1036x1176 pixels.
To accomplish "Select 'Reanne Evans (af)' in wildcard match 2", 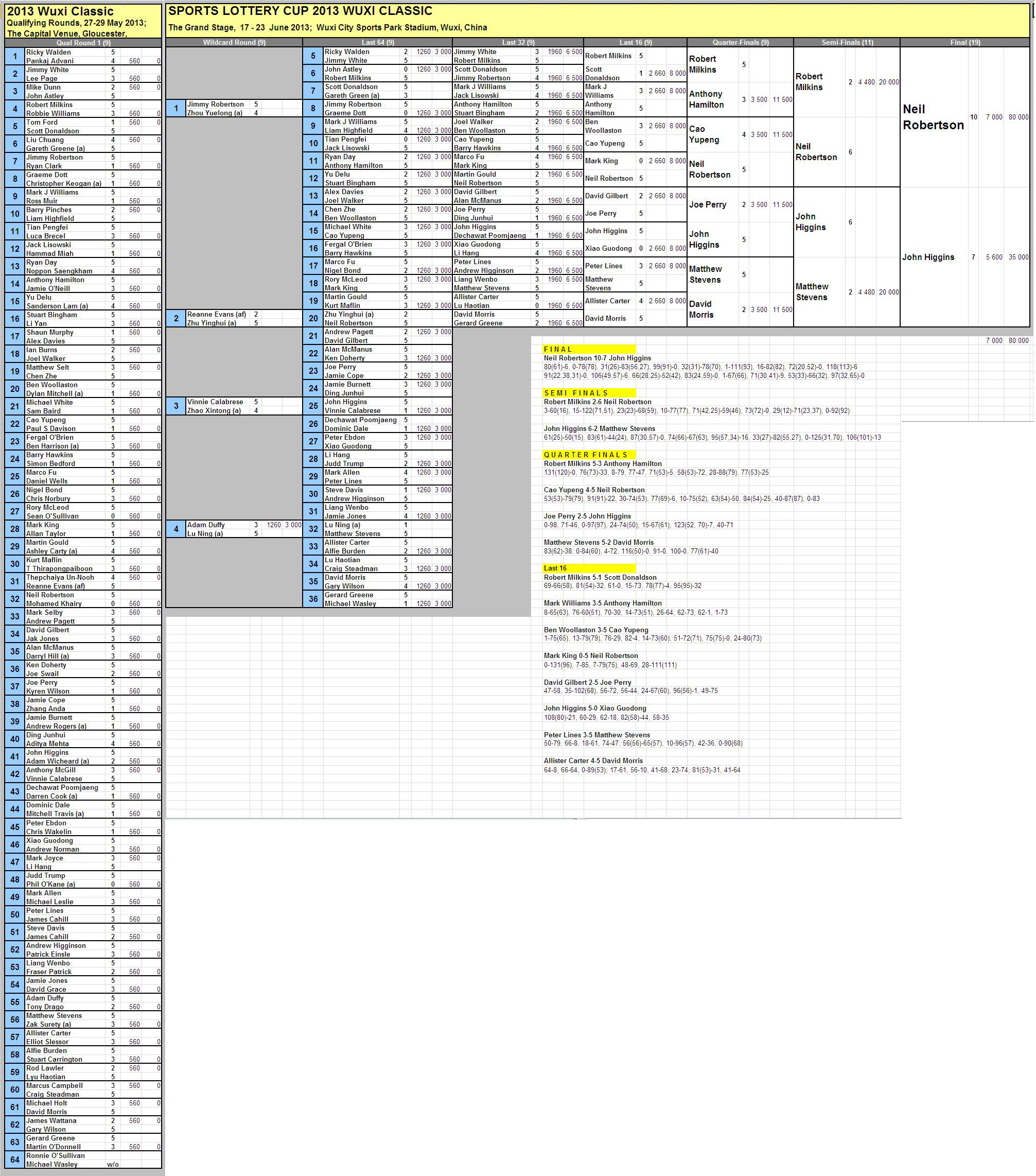I will tap(216, 314).
